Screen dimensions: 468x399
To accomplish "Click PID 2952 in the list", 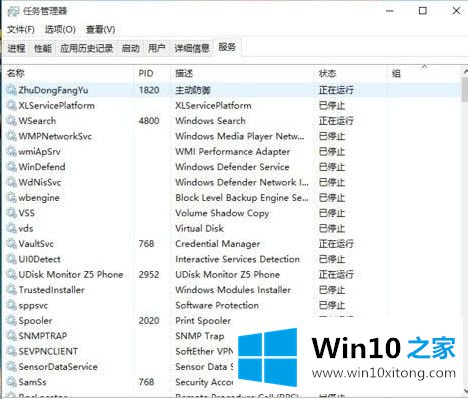I will tap(149, 274).
